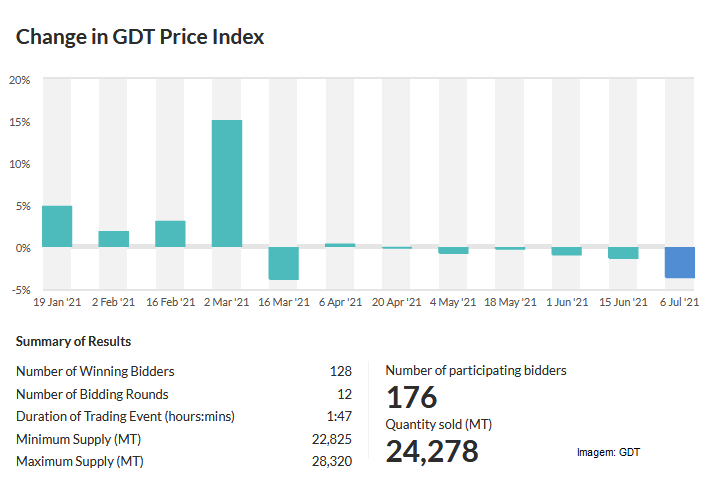Click the '2 Feb '21' axis label
718x491 pixels.
tap(113, 302)
